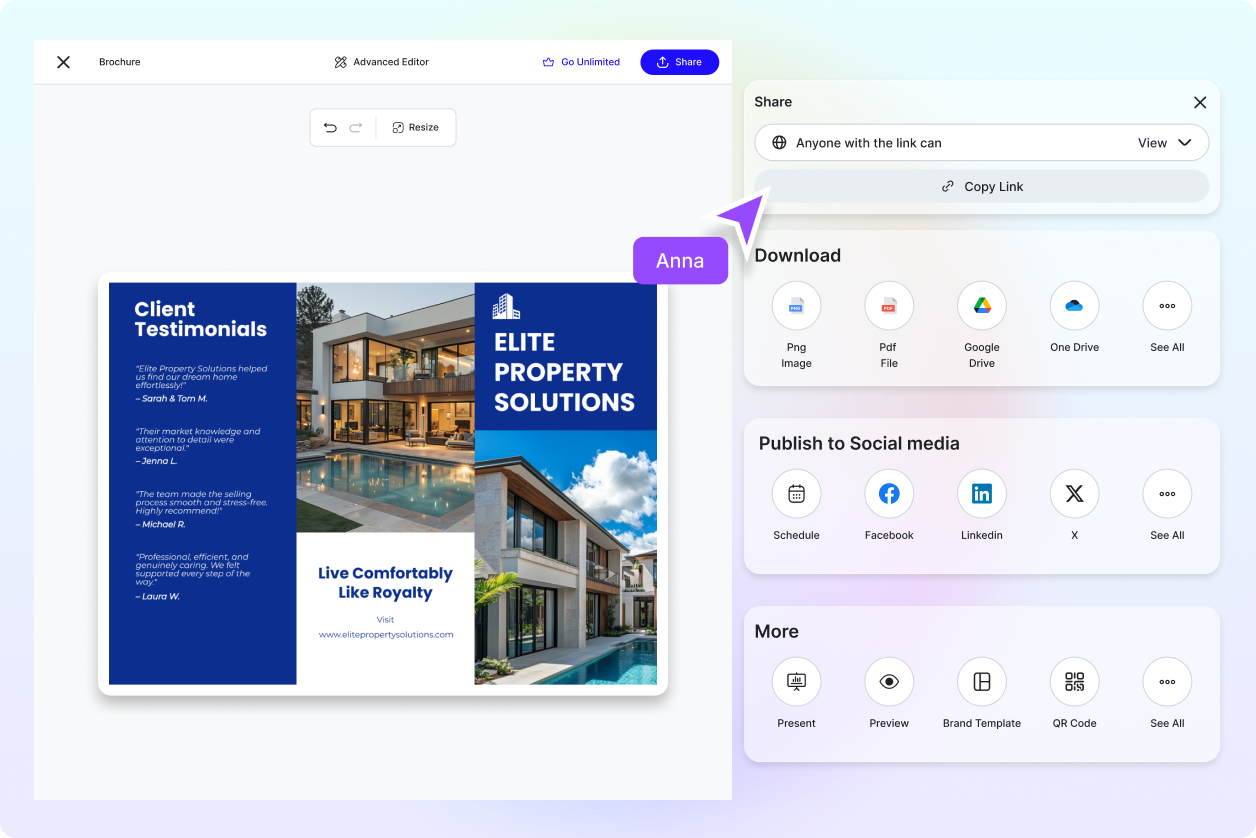See All options under More

[1167, 682]
